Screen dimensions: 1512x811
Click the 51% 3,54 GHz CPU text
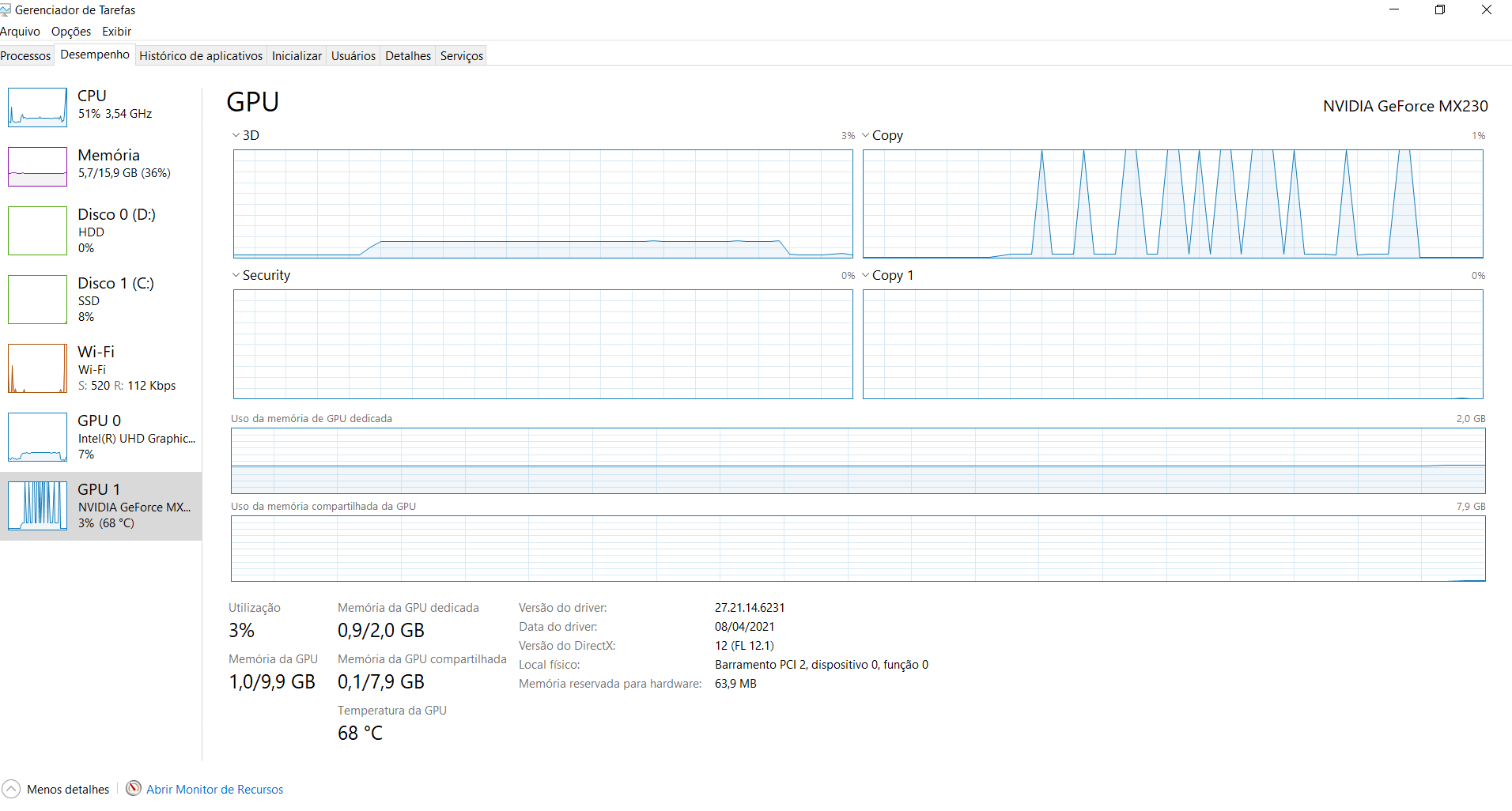[x=115, y=114]
